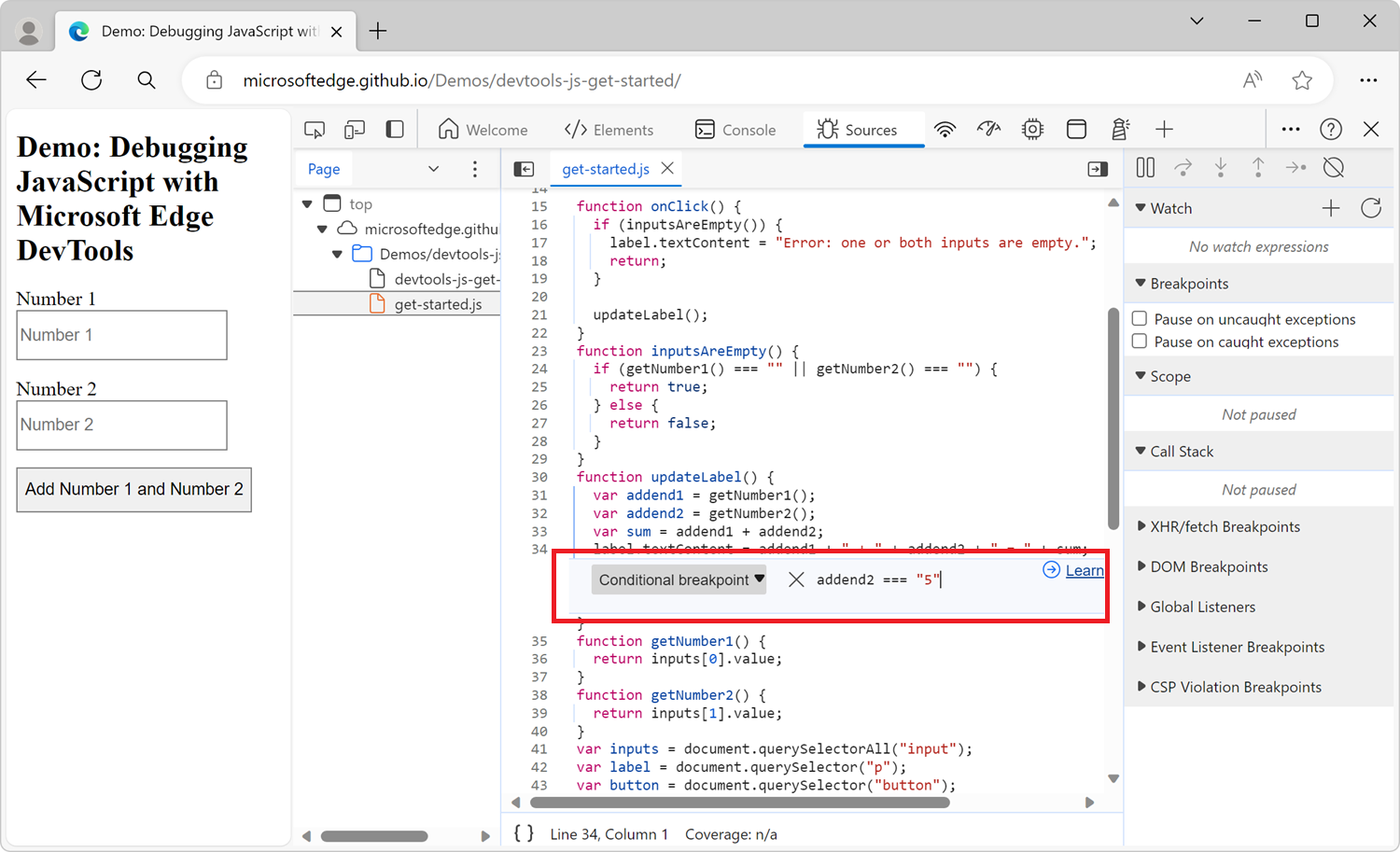Deactivate all breakpoints

1333,167
